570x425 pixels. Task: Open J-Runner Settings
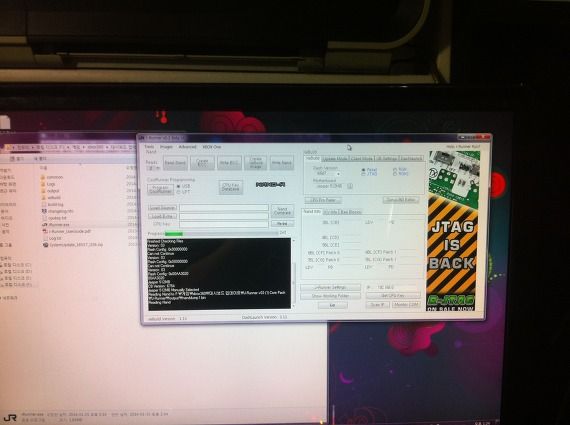pos(331,288)
